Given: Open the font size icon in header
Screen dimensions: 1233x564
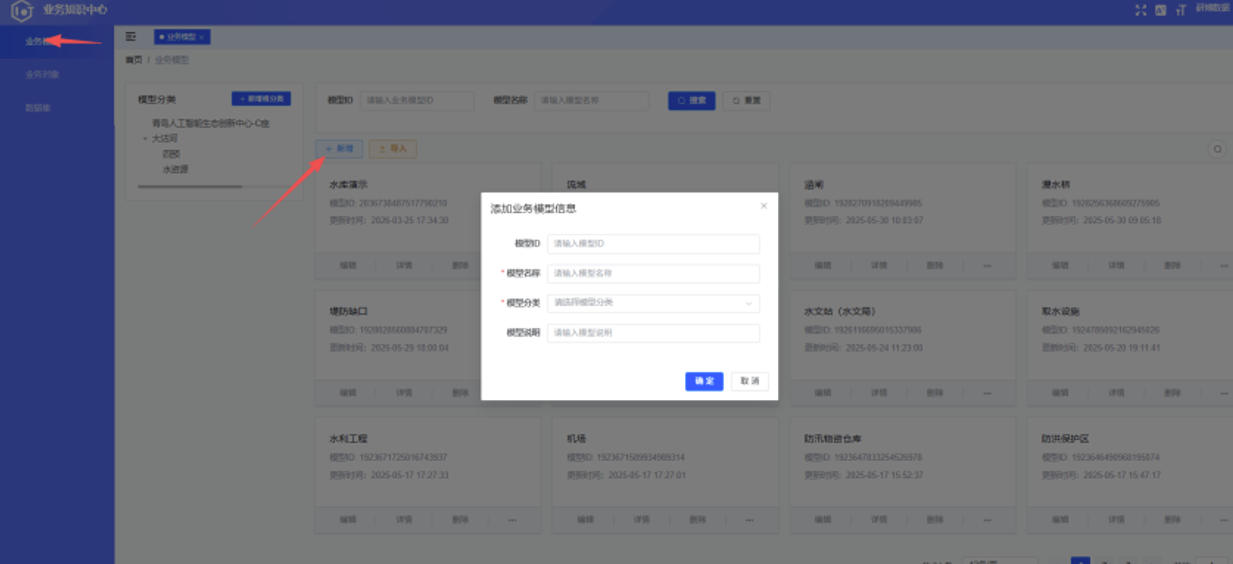Looking at the screenshot, I should click(1181, 10).
